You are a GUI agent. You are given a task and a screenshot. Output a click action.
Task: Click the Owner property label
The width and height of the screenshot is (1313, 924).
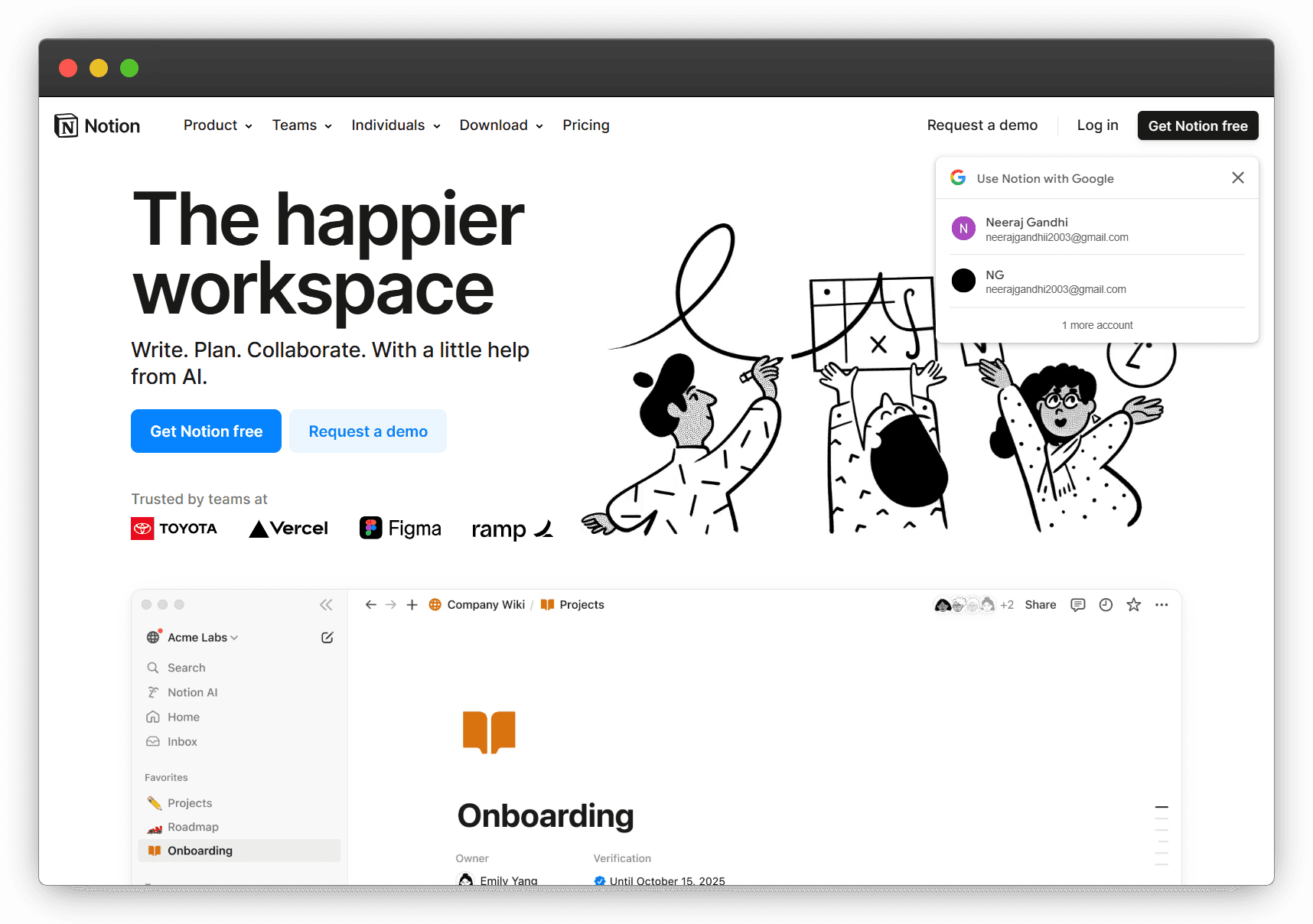[472, 858]
